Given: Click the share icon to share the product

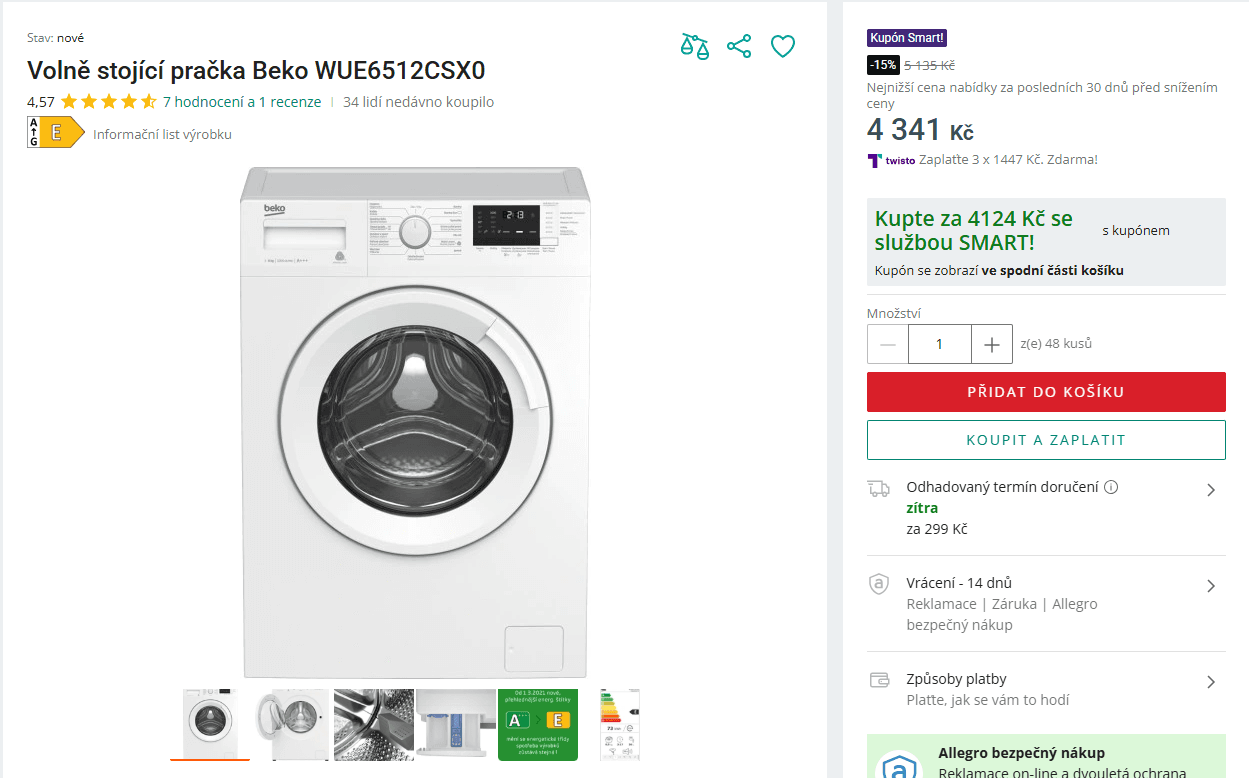Looking at the screenshot, I should click(738, 45).
